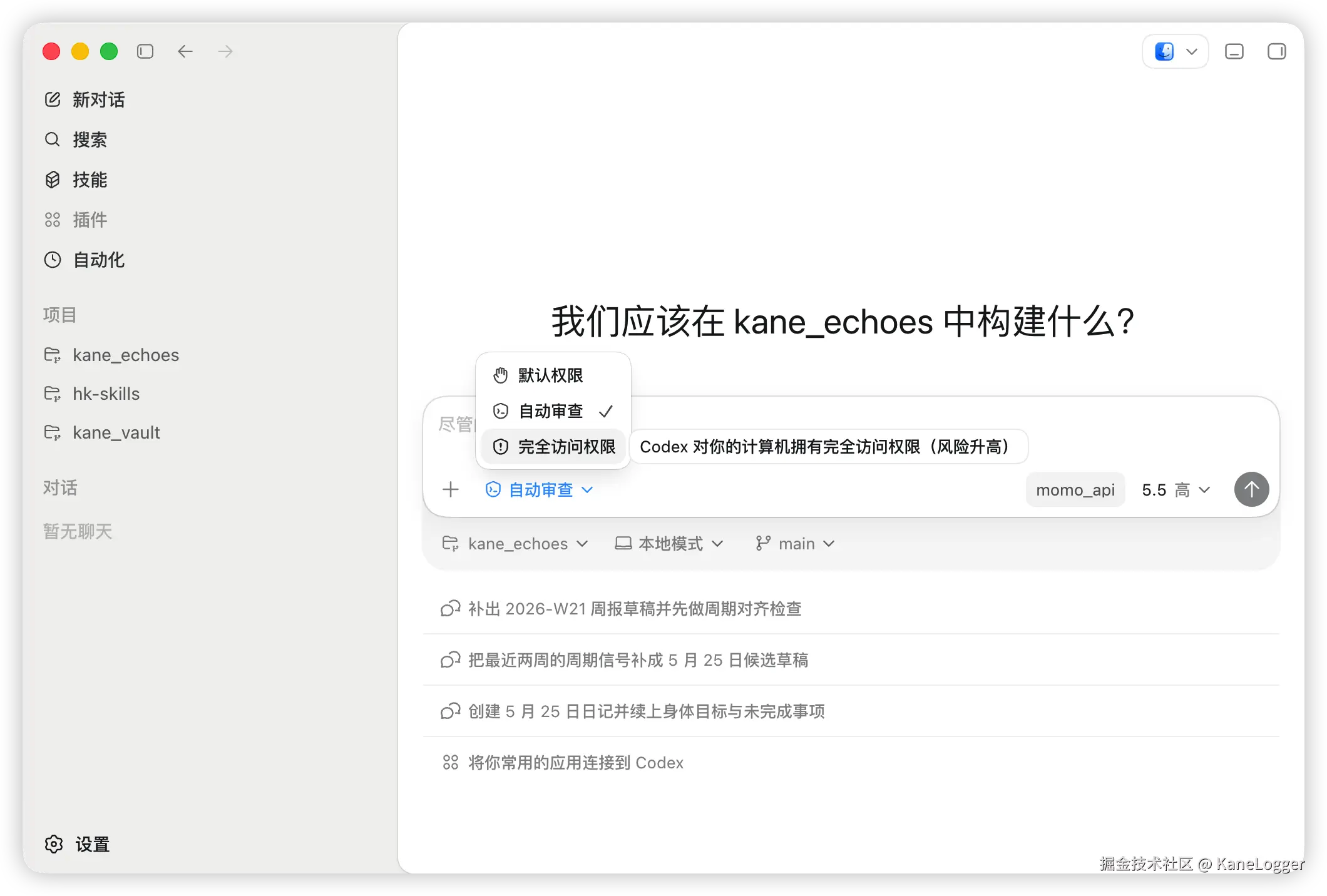1327x896 pixels.
Task: Open the 本地模式 mode dropdown
Action: coord(669,544)
